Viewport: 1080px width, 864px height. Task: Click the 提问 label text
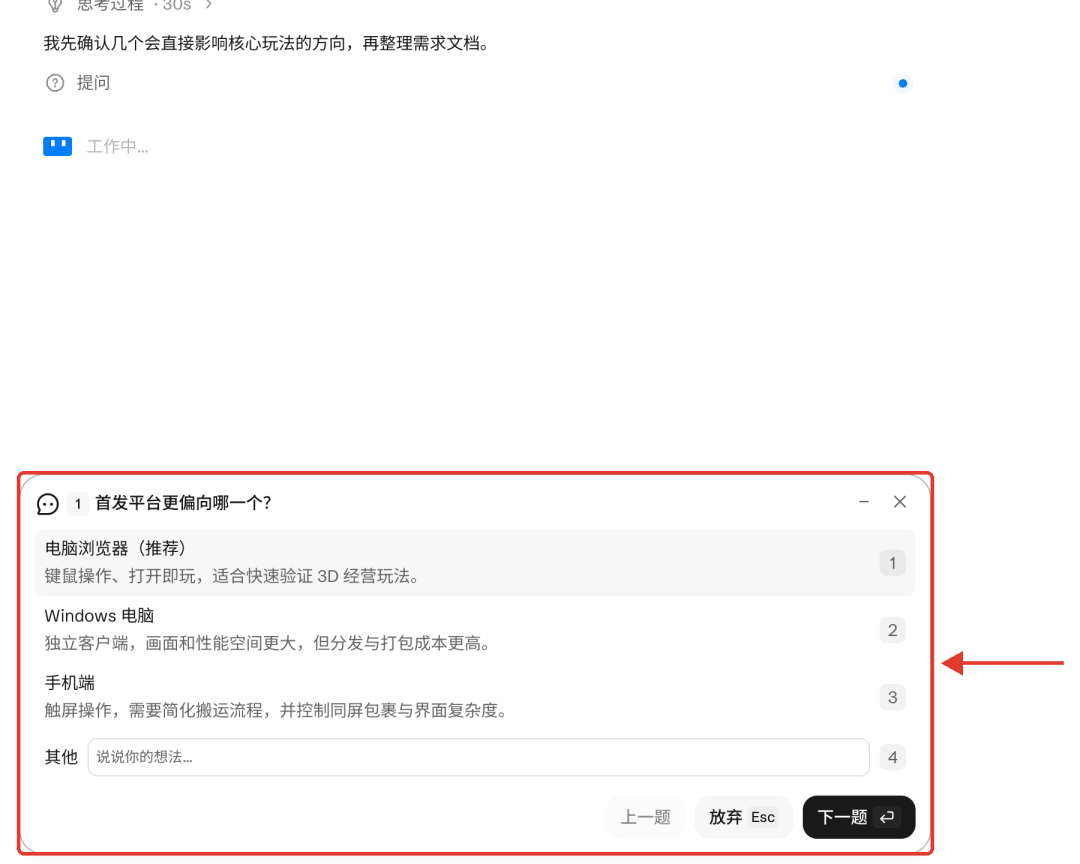(x=93, y=83)
